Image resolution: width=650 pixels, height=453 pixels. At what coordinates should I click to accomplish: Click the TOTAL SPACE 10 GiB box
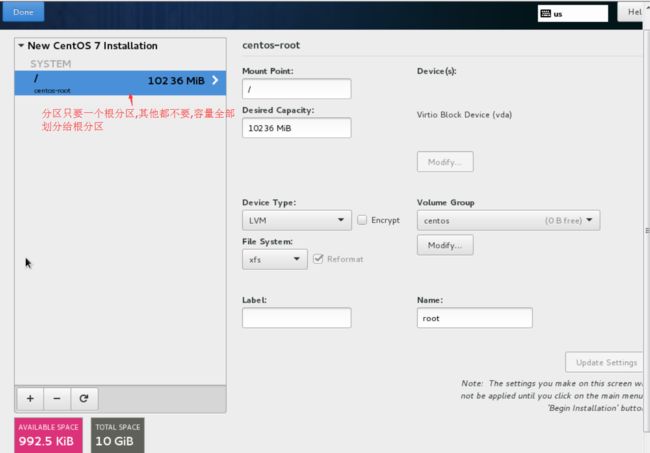pos(118,435)
